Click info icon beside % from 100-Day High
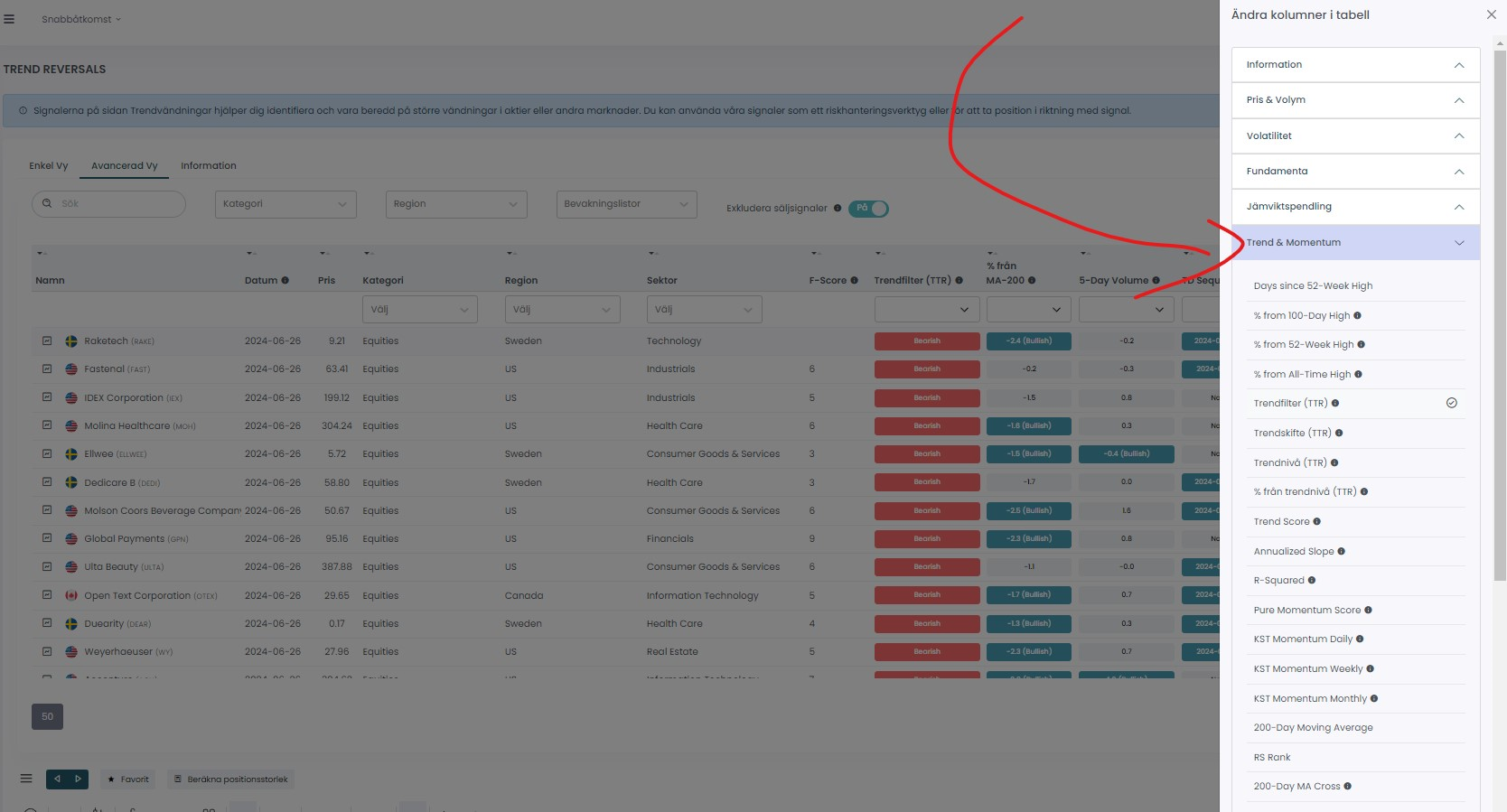 (1357, 315)
